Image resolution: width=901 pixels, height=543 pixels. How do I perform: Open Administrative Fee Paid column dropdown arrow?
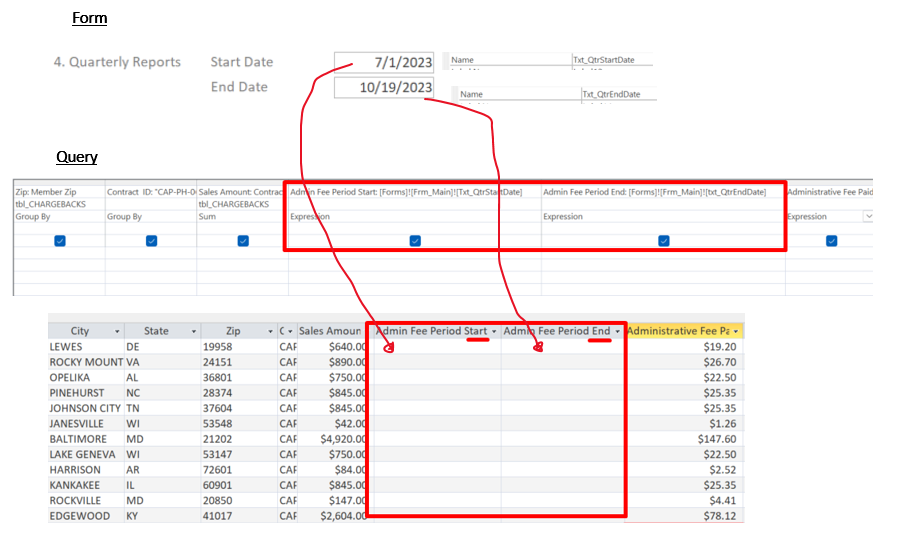tap(736, 332)
